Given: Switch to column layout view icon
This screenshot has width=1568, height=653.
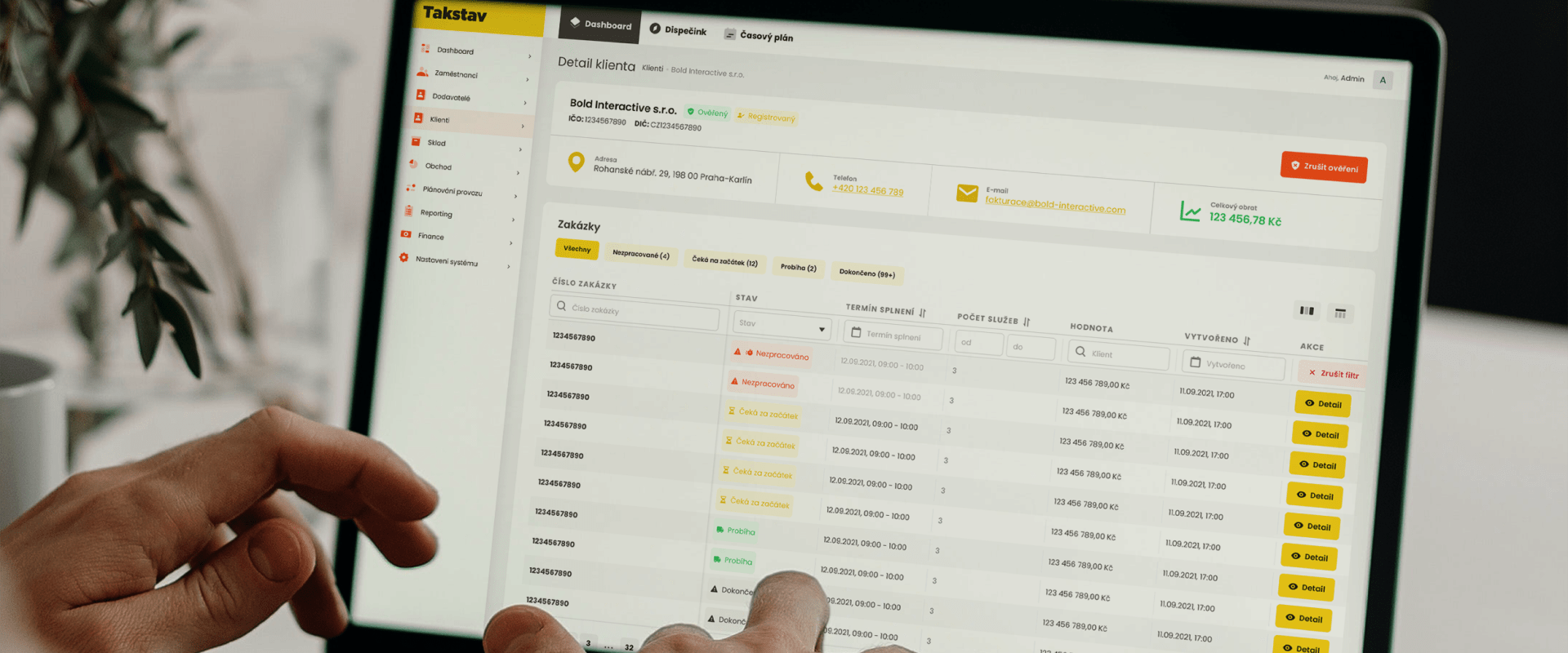Looking at the screenshot, I should point(1307,311).
